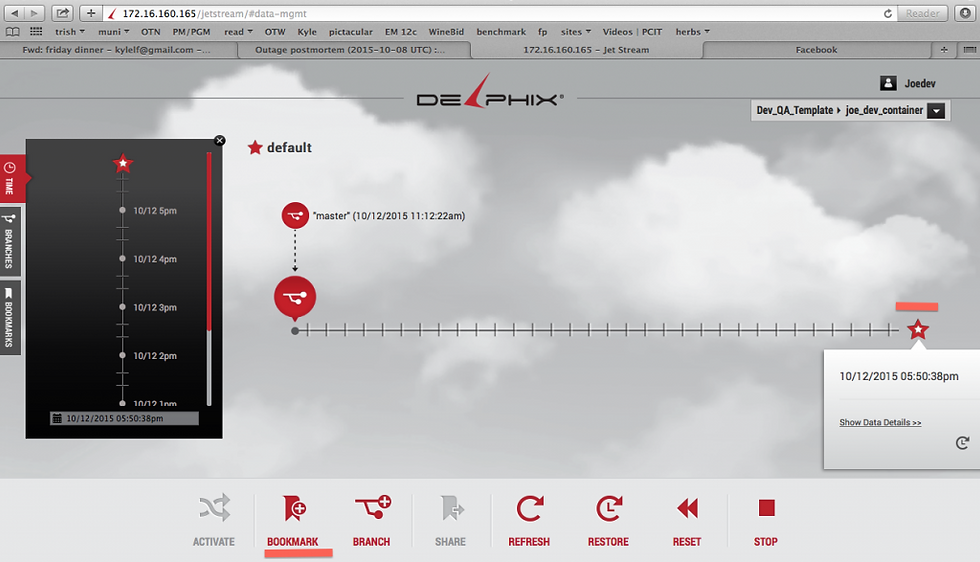
Task: Click the browser share icon
Action: (x=62, y=13)
